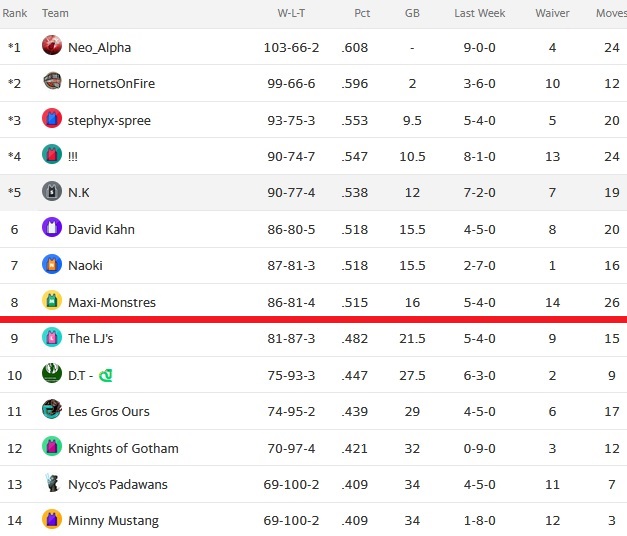This screenshot has width=627, height=536.
Task: Click David Kahn's purple jersey avatar
Action: click(x=52, y=227)
